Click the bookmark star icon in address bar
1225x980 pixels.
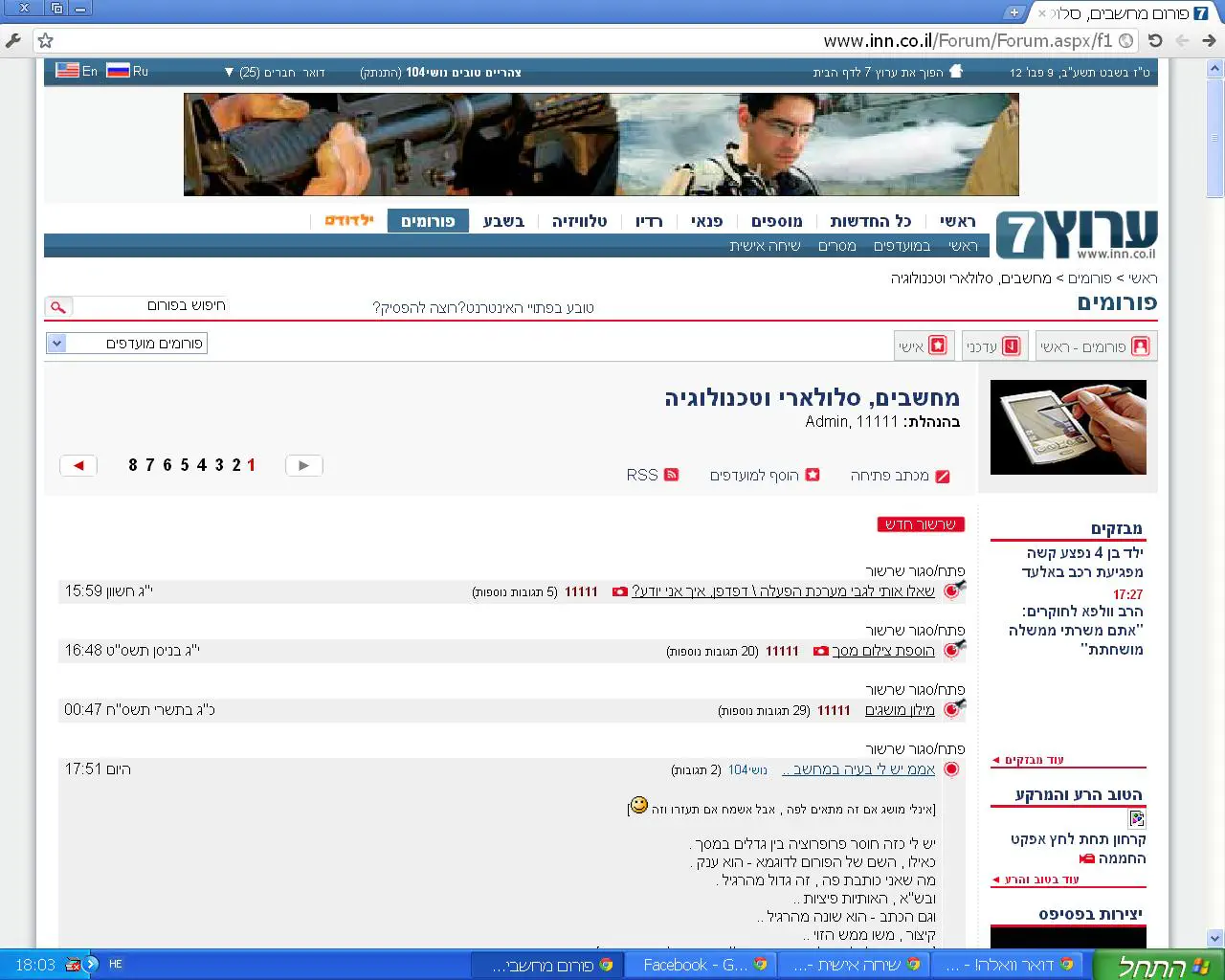(45, 40)
